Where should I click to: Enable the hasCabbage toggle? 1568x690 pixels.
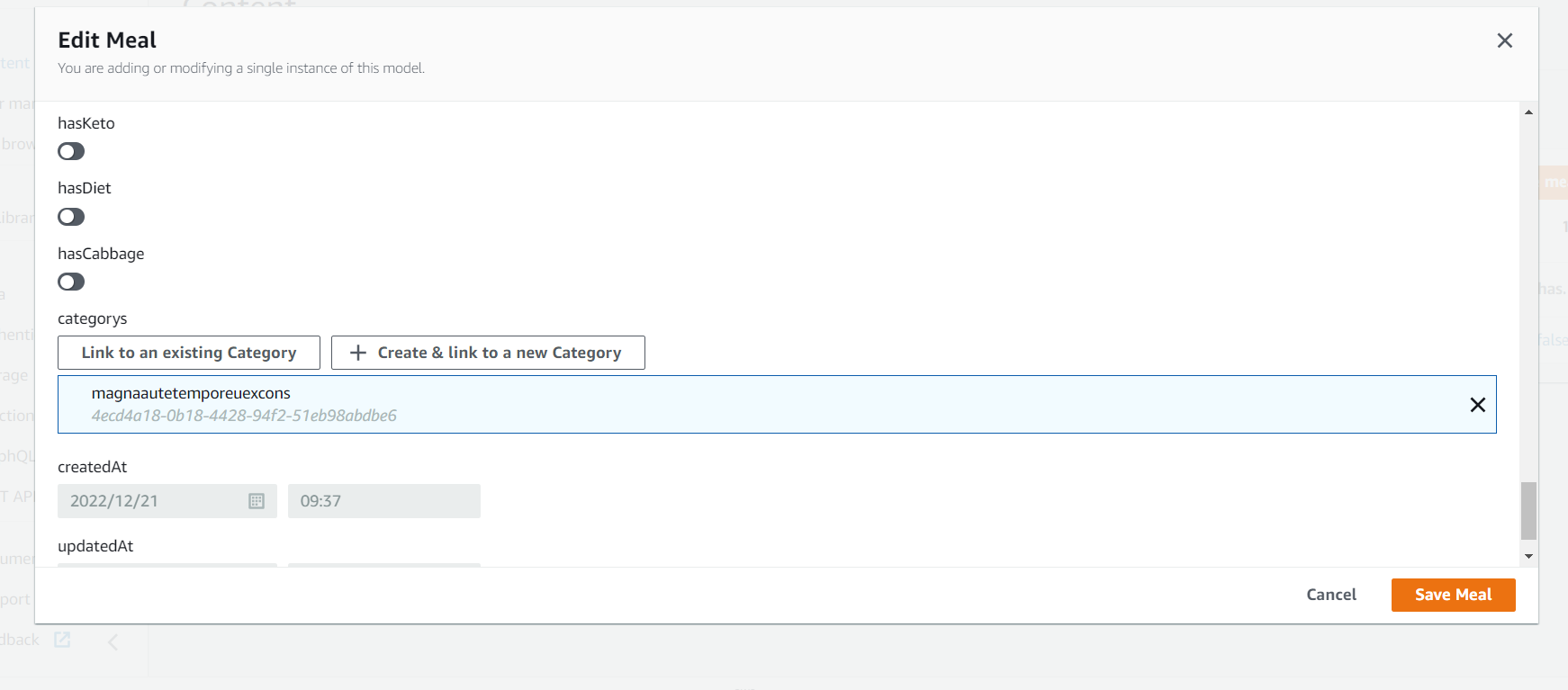click(x=71, y=282)
